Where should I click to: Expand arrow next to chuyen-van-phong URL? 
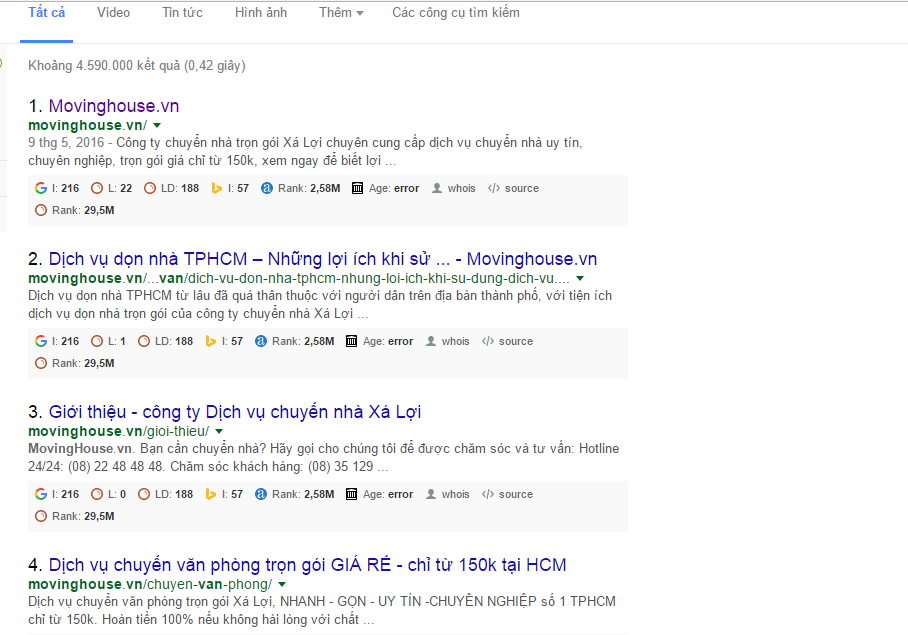point(282,584)
